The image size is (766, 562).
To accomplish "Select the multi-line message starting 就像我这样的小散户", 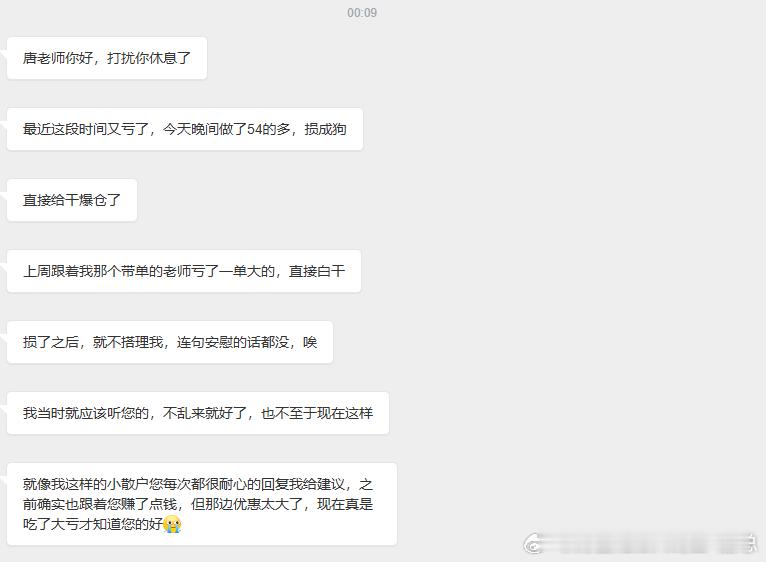I will [202, 504].
